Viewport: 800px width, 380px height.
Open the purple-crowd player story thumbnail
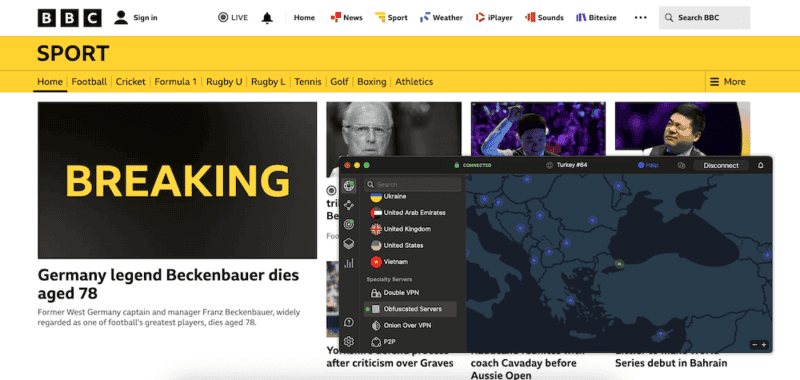coord(538,129)
